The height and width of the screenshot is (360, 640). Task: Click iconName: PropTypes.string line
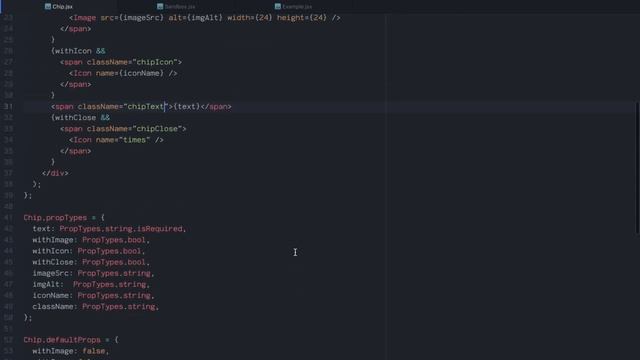(x=93, y=295)
